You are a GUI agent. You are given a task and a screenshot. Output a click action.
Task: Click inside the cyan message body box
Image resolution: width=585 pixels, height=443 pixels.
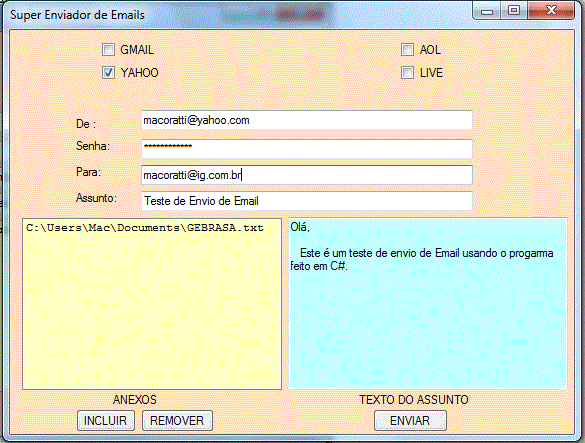(428, 325)
